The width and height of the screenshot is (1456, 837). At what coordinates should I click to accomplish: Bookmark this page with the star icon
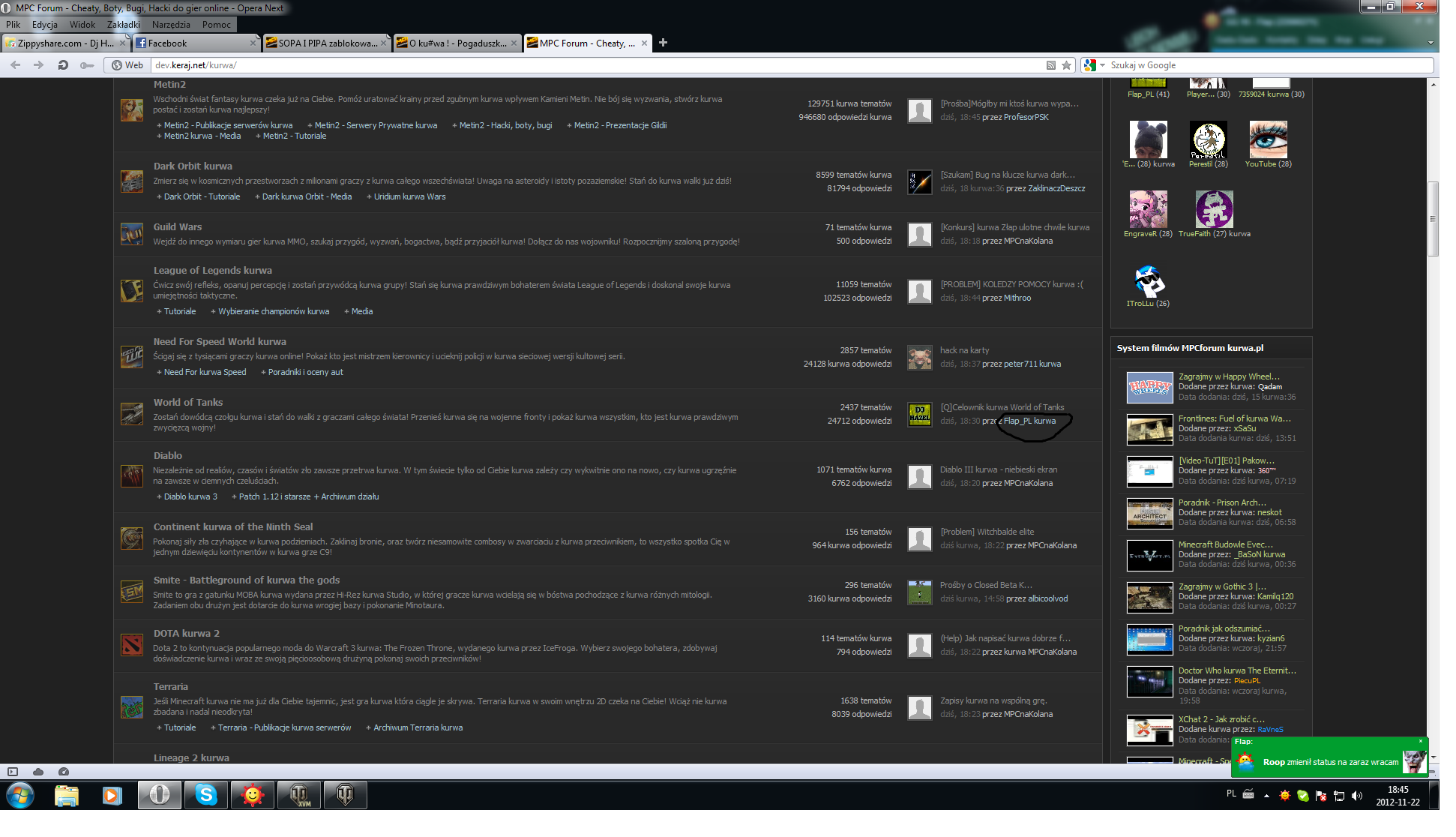1066,65
